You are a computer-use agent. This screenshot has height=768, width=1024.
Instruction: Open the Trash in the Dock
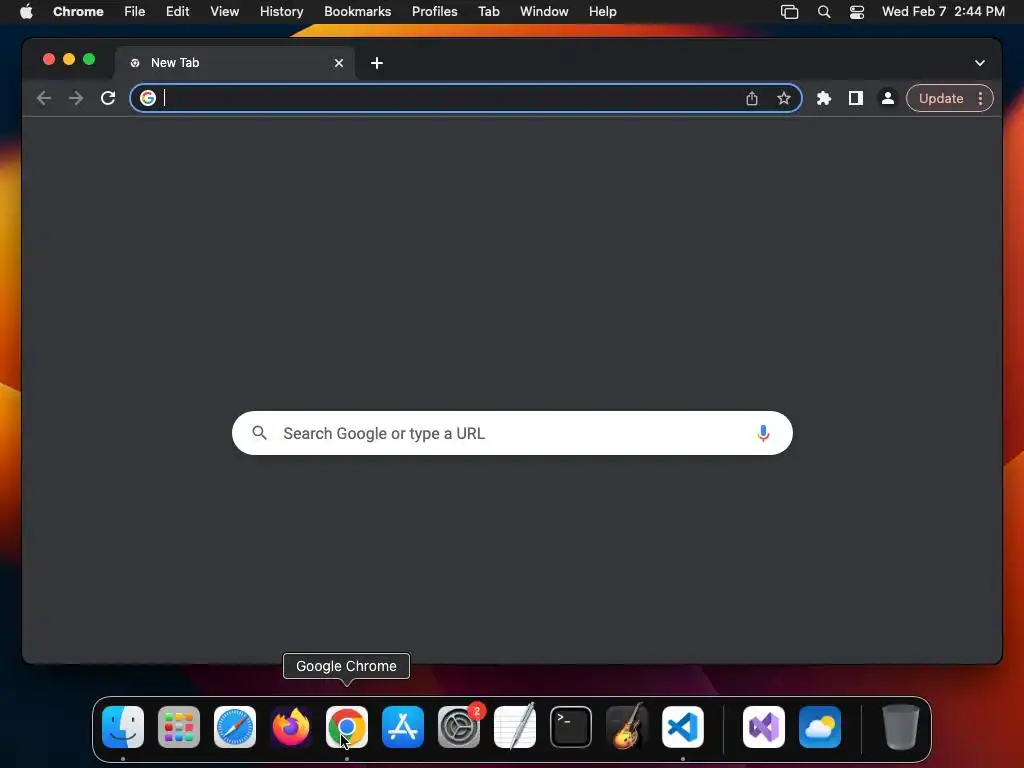(901, 727)
